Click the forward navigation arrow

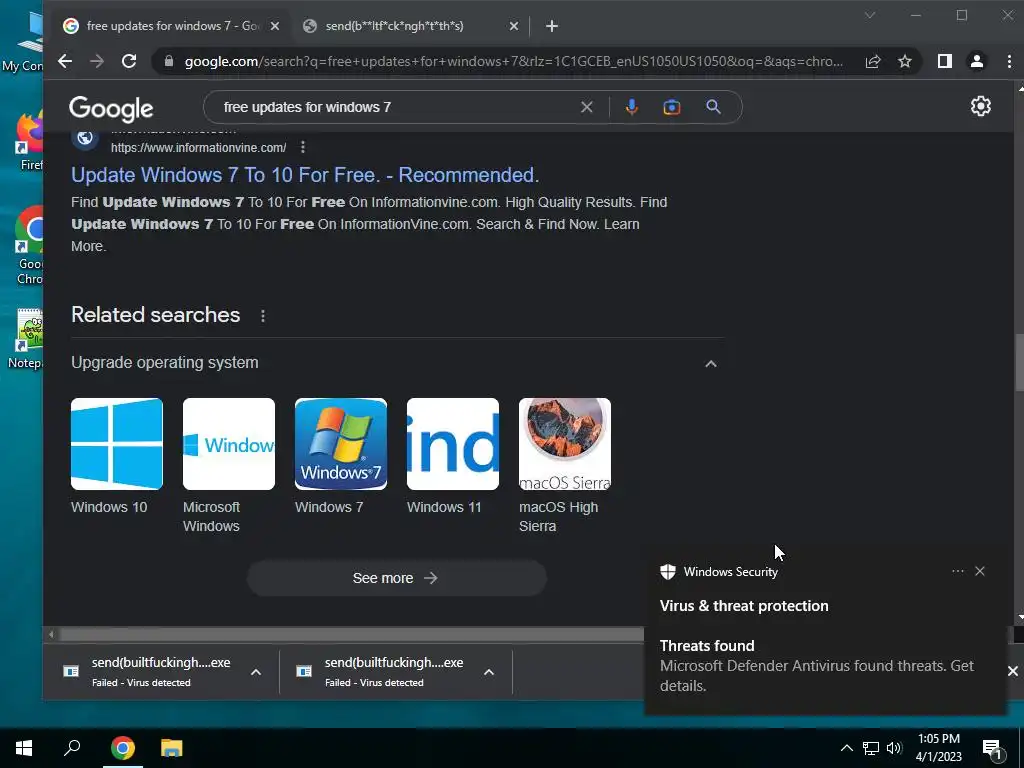pos(97,61)
